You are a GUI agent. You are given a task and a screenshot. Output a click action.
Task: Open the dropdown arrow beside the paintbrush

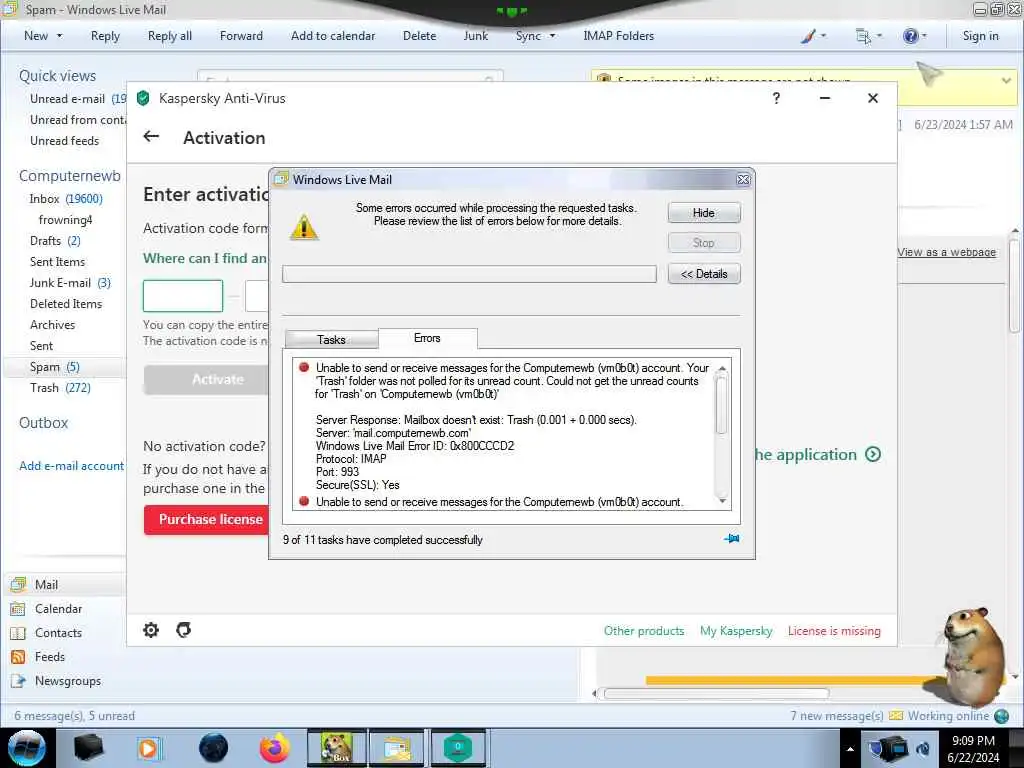point(823,36)
